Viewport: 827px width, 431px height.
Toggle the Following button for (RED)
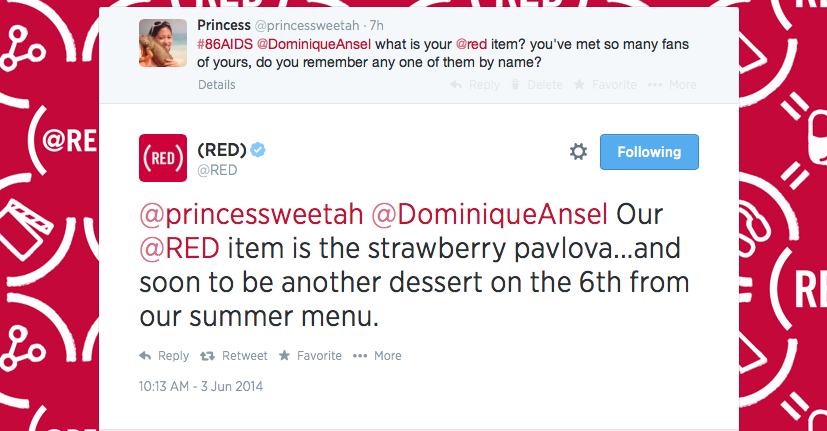click(x=649, y=152)
